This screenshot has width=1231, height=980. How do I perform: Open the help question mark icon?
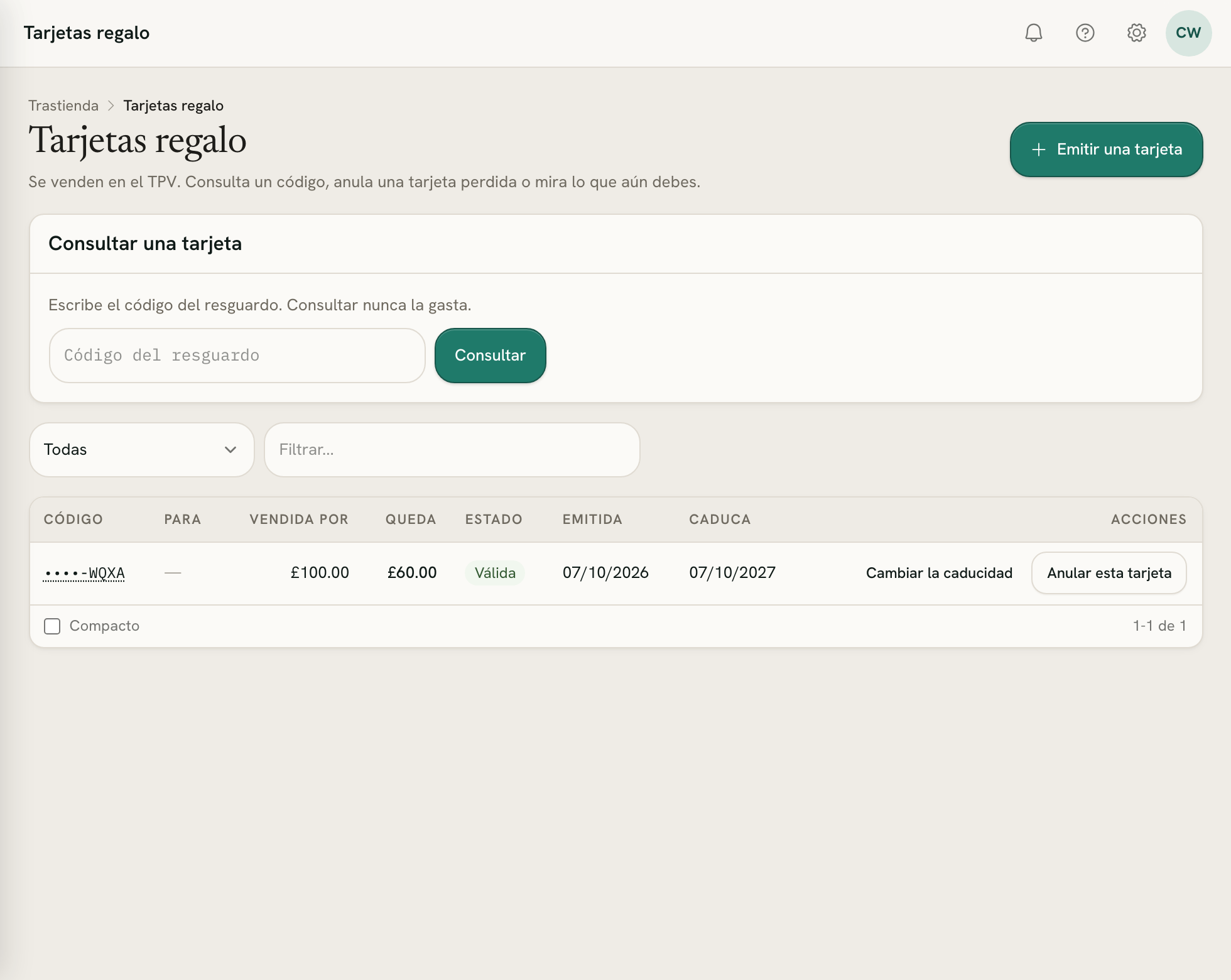click(1085, 33)
